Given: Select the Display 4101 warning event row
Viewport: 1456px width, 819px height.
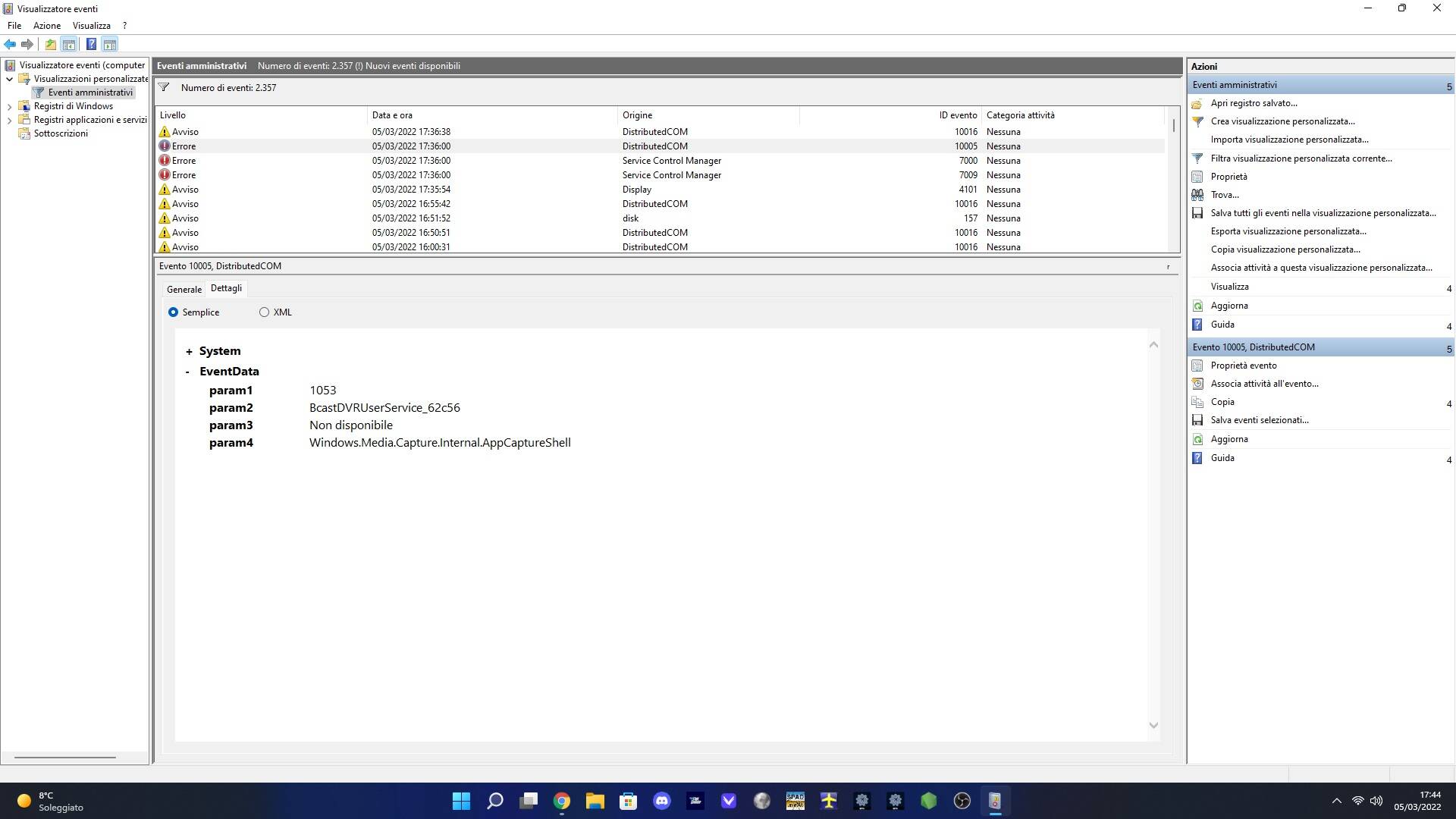Looking at the screenshot, I should pos(660,190).
